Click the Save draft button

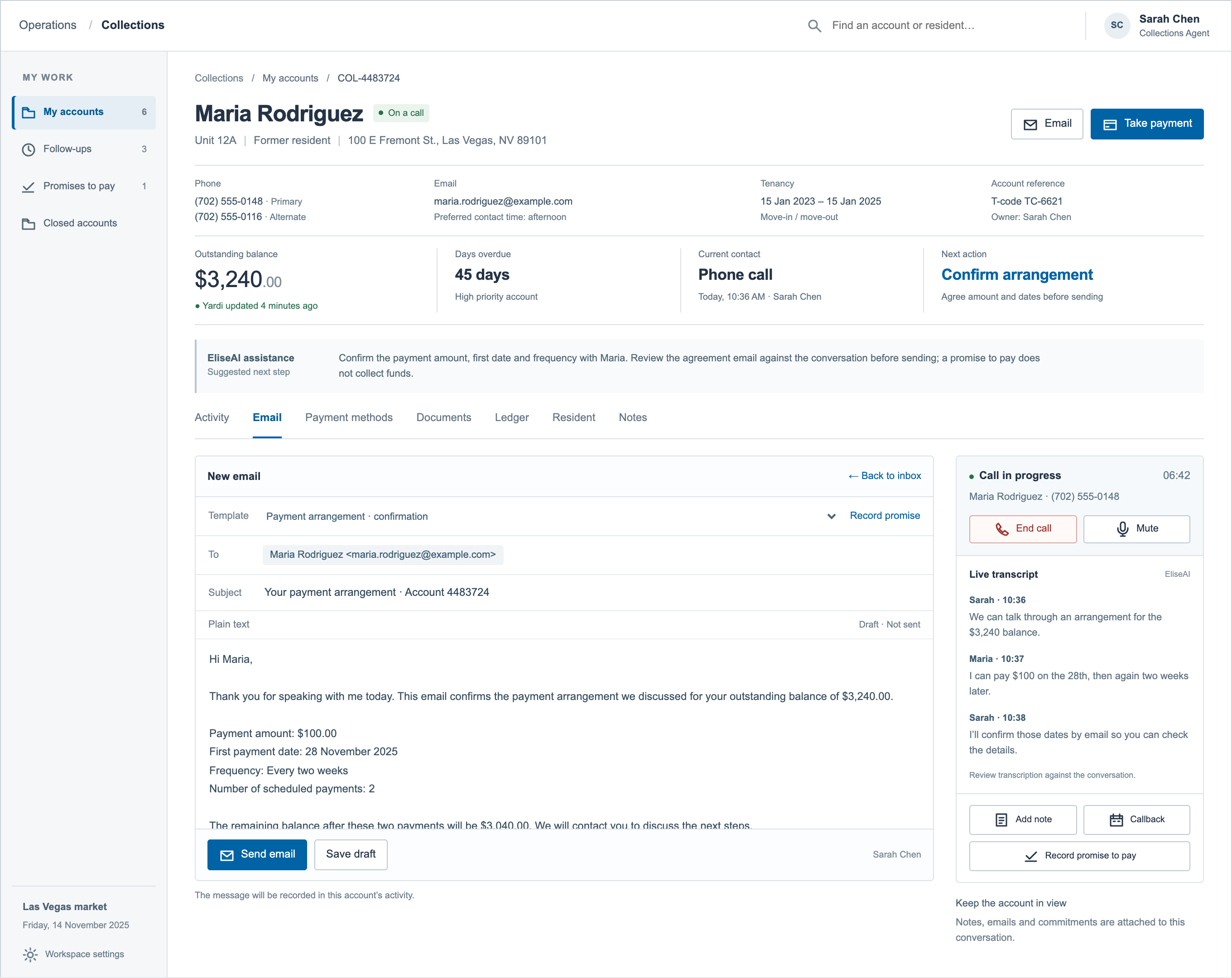351,854
